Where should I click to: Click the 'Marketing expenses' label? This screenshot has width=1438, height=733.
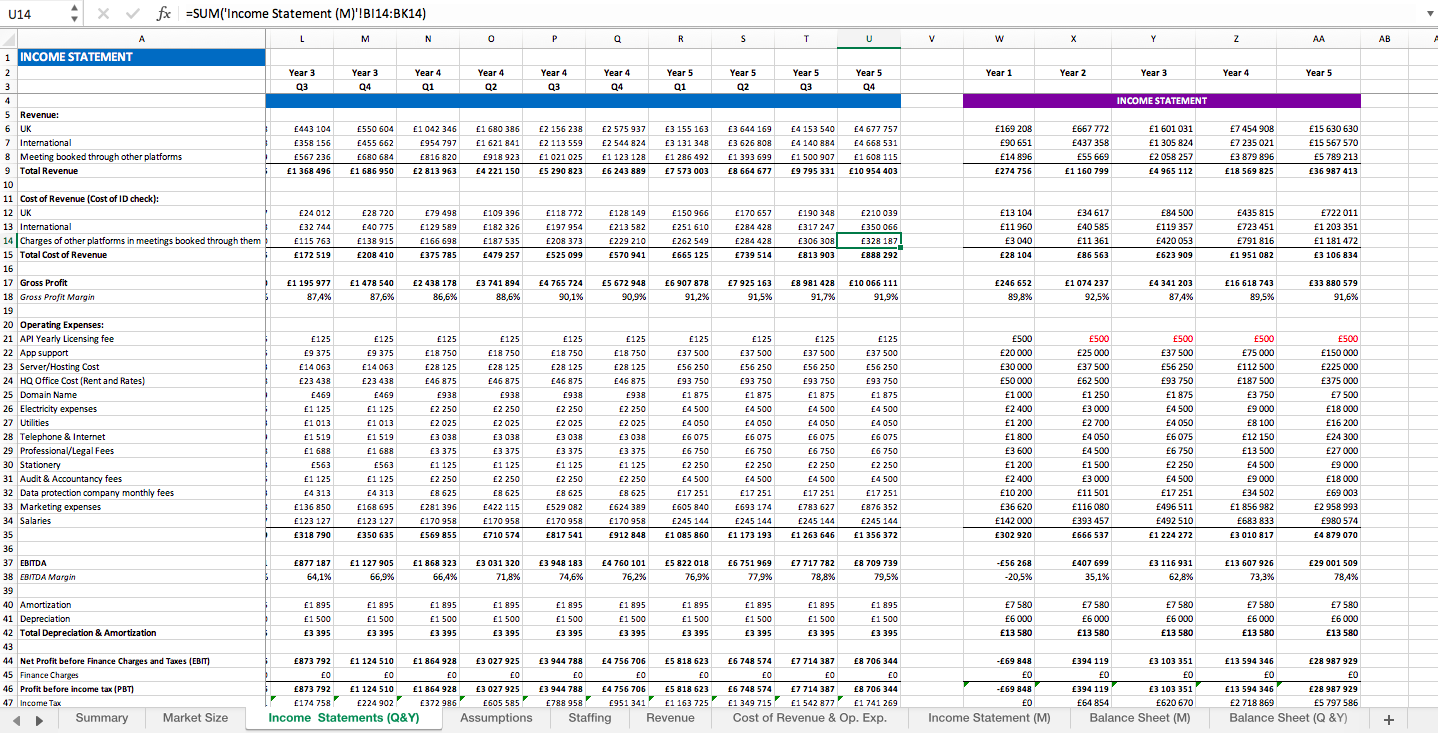tap(61, 506)
